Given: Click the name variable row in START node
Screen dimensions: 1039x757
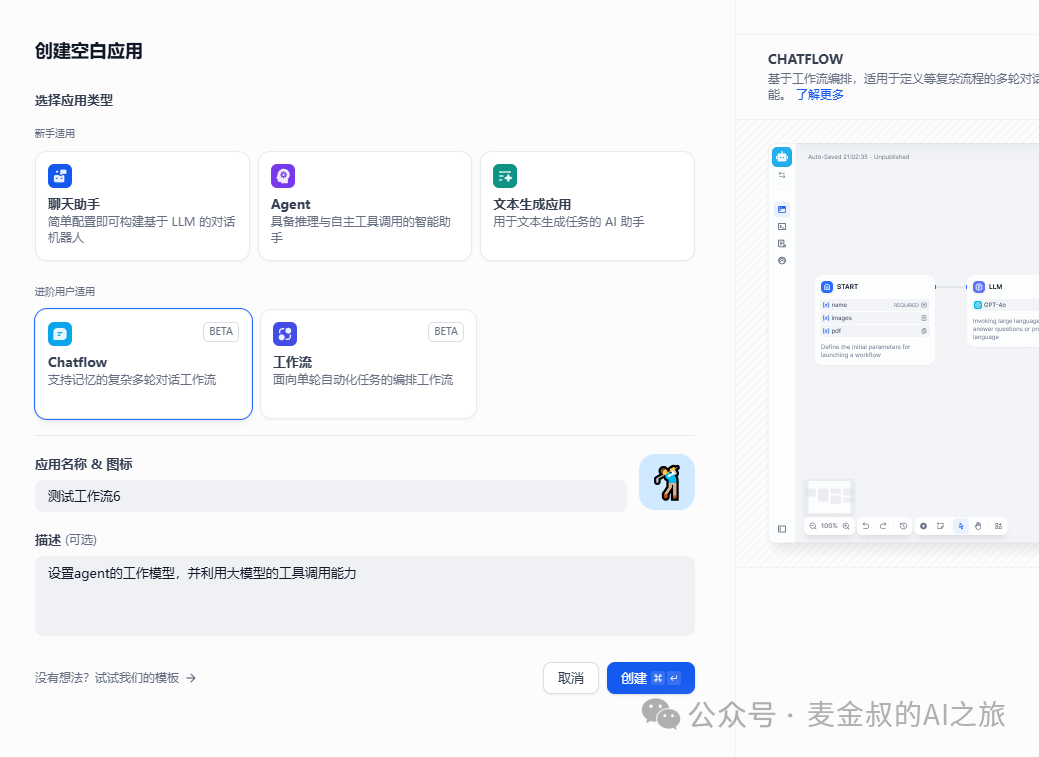Looking at the screenshot, I should pyautogui.click(x=875, y=305).
